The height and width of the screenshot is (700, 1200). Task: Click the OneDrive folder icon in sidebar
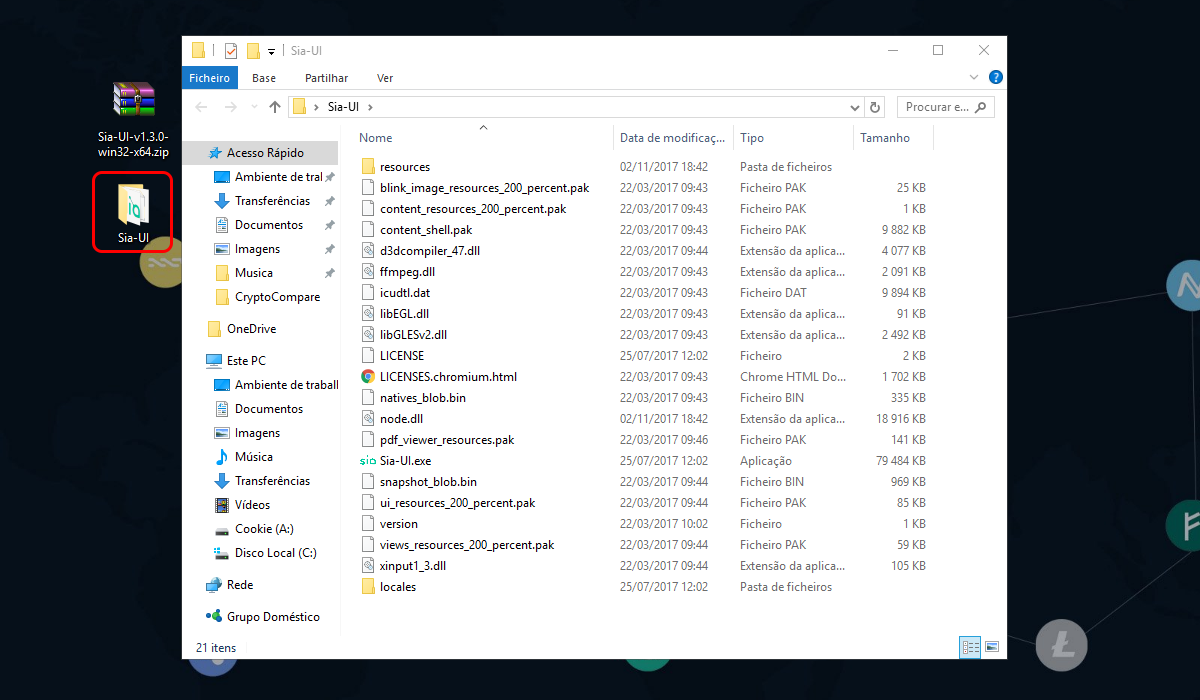214,329
